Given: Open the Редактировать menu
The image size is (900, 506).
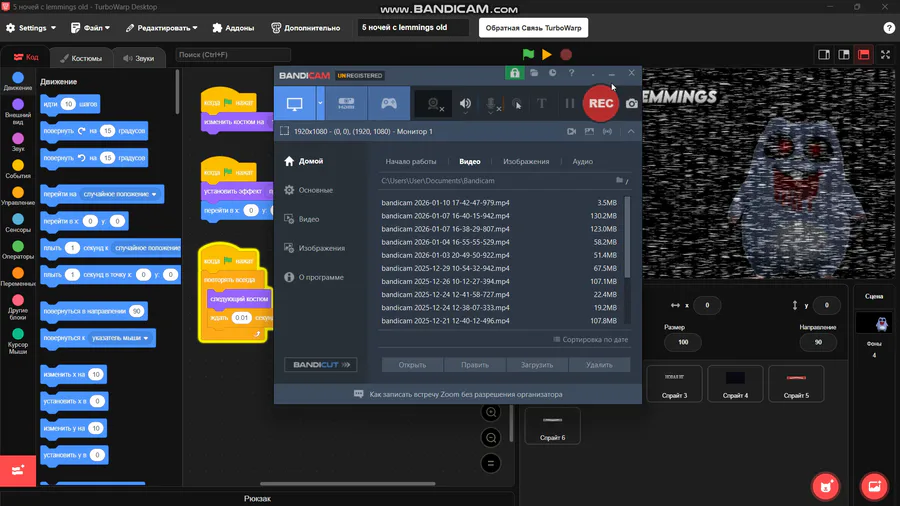Looking at the screenshot, I should pos(161,28).
